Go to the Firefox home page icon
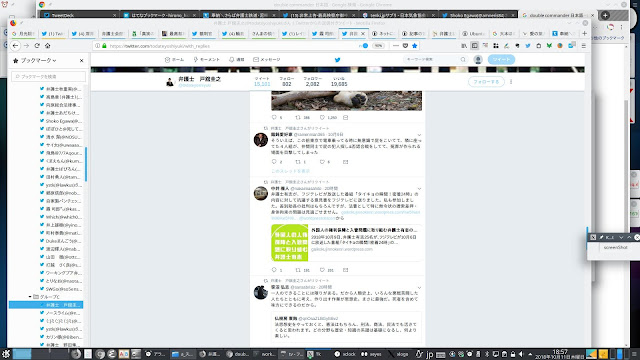This screenshot has width=640, height=360. click(x=47, y=46)
